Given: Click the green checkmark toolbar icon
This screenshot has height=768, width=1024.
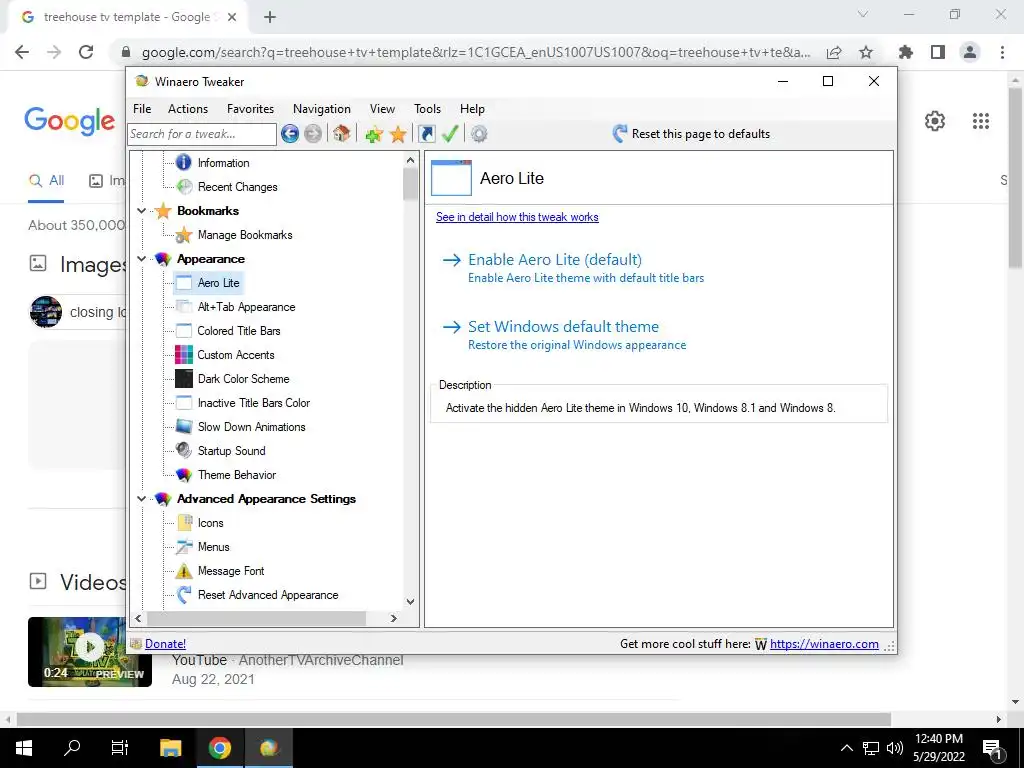Looking at the screenshot, I should (449, 134).
